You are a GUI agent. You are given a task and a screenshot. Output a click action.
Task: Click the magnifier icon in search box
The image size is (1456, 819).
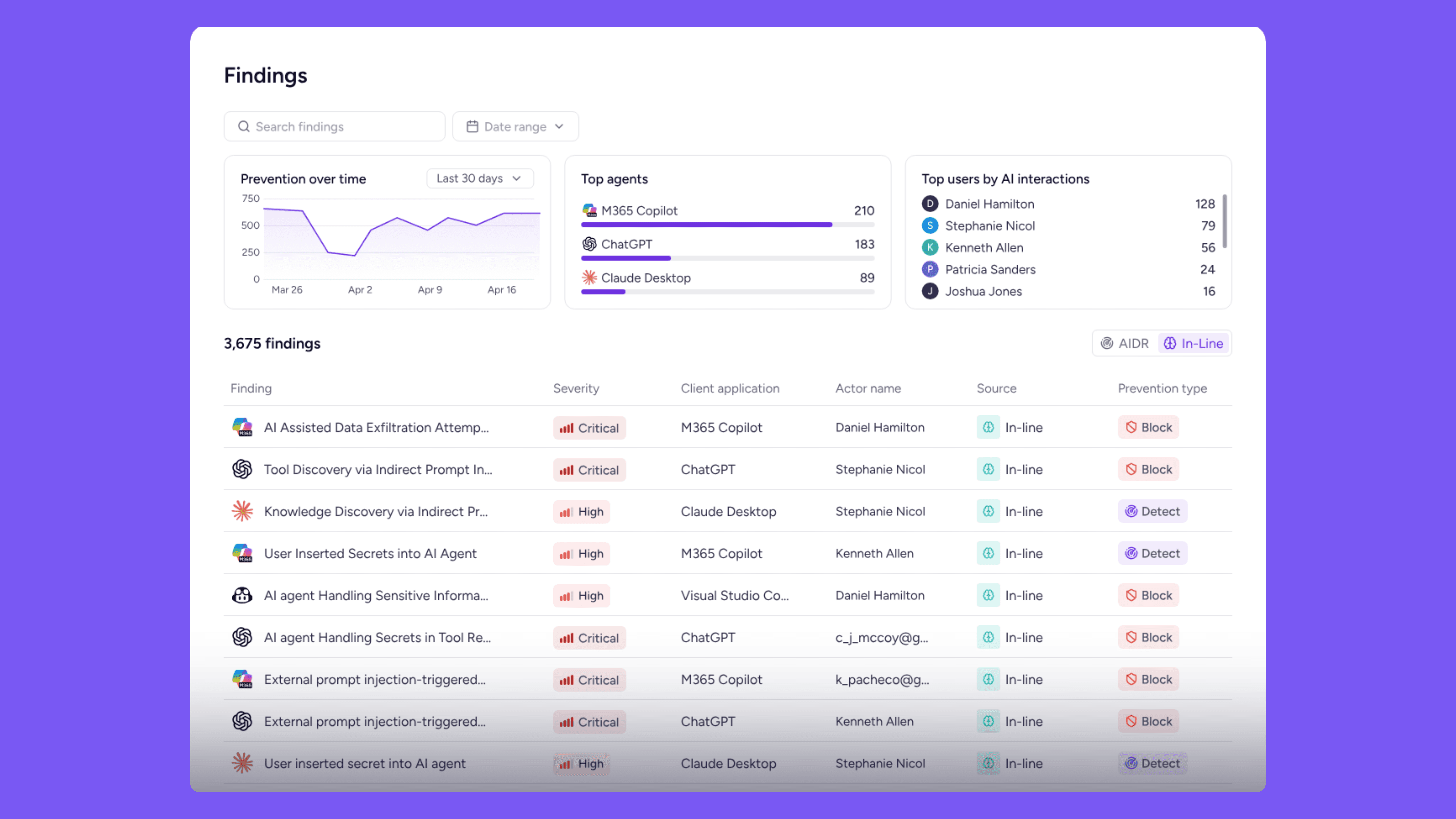point(244,127)
